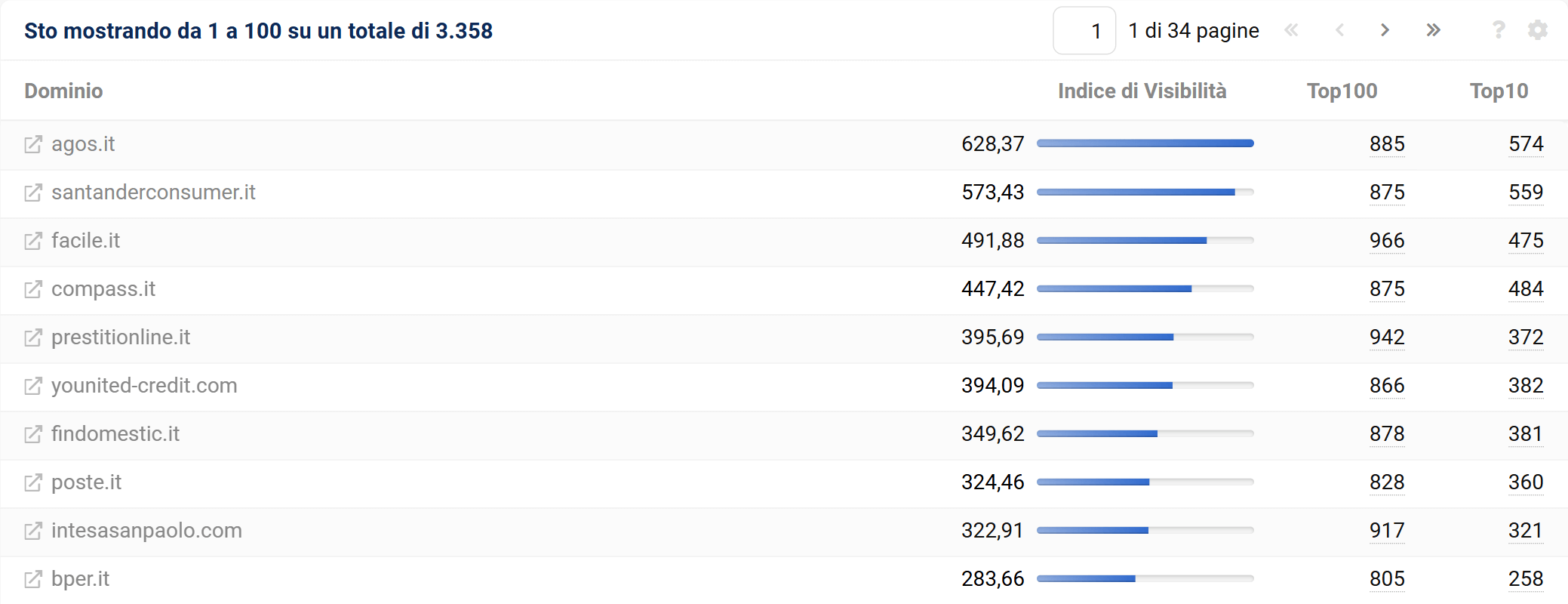The width and height of the screenshot is (1568, 604).
Task: Click Top100 value 917 for intesasanpaolo.com
Action: 1387,531
